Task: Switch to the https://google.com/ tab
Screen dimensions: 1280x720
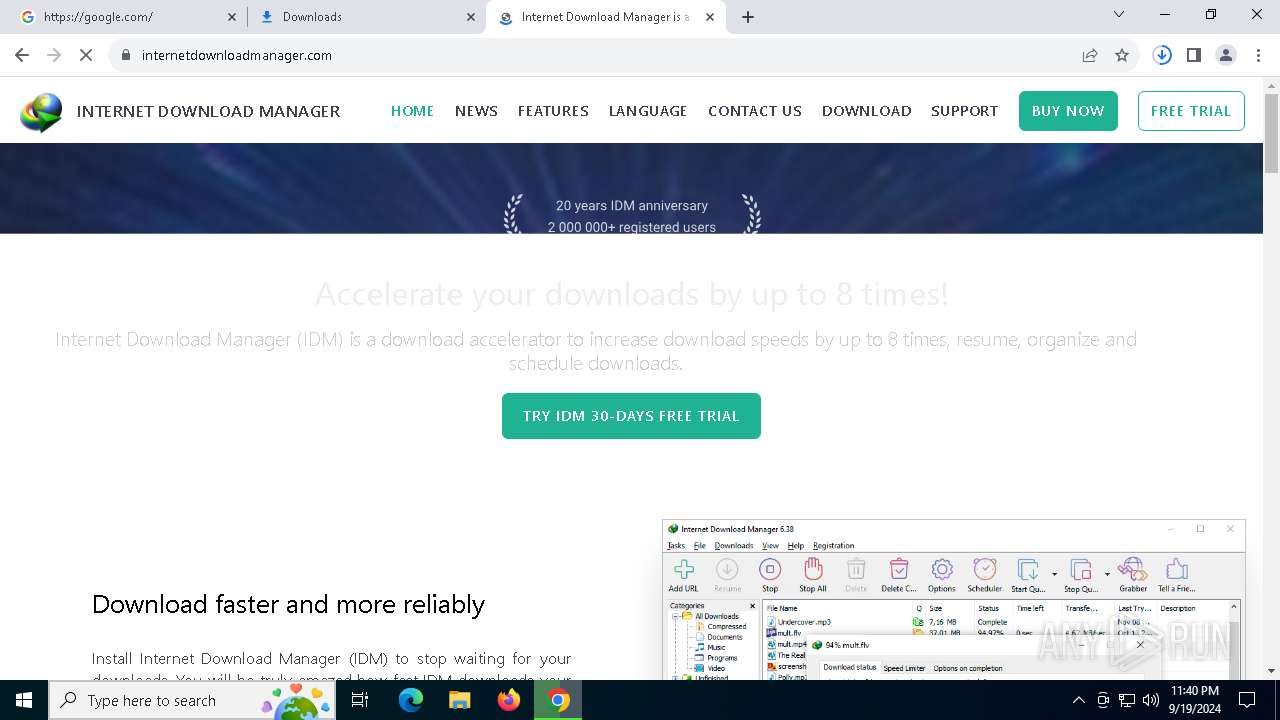Action: point(128,17)
